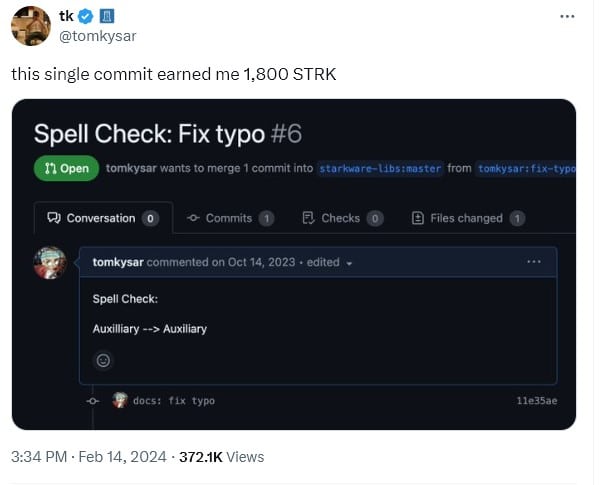Open the Checks tab

pyautogui.click(x=342, y=218)
